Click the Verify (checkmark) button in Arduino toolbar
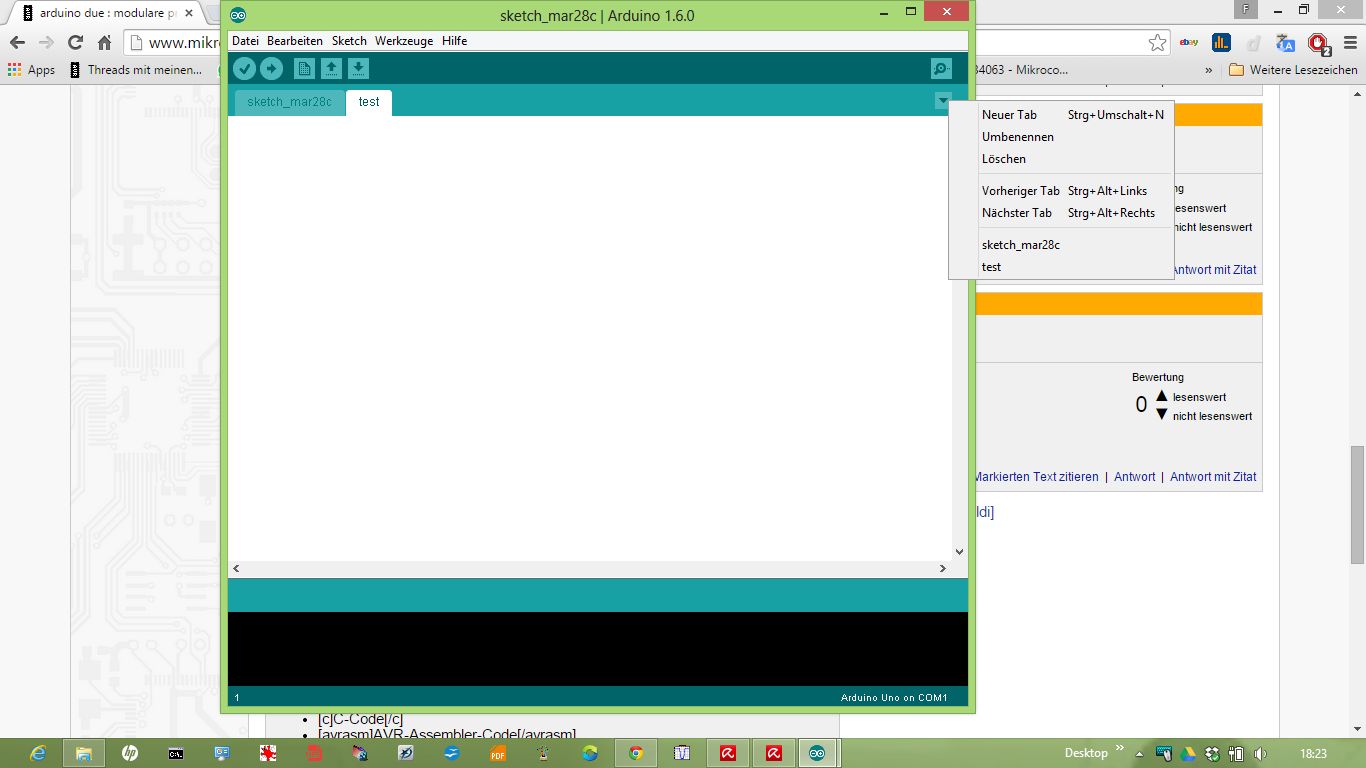Image resolution: width=1366 pixels, height=768 pixels. 244,68
